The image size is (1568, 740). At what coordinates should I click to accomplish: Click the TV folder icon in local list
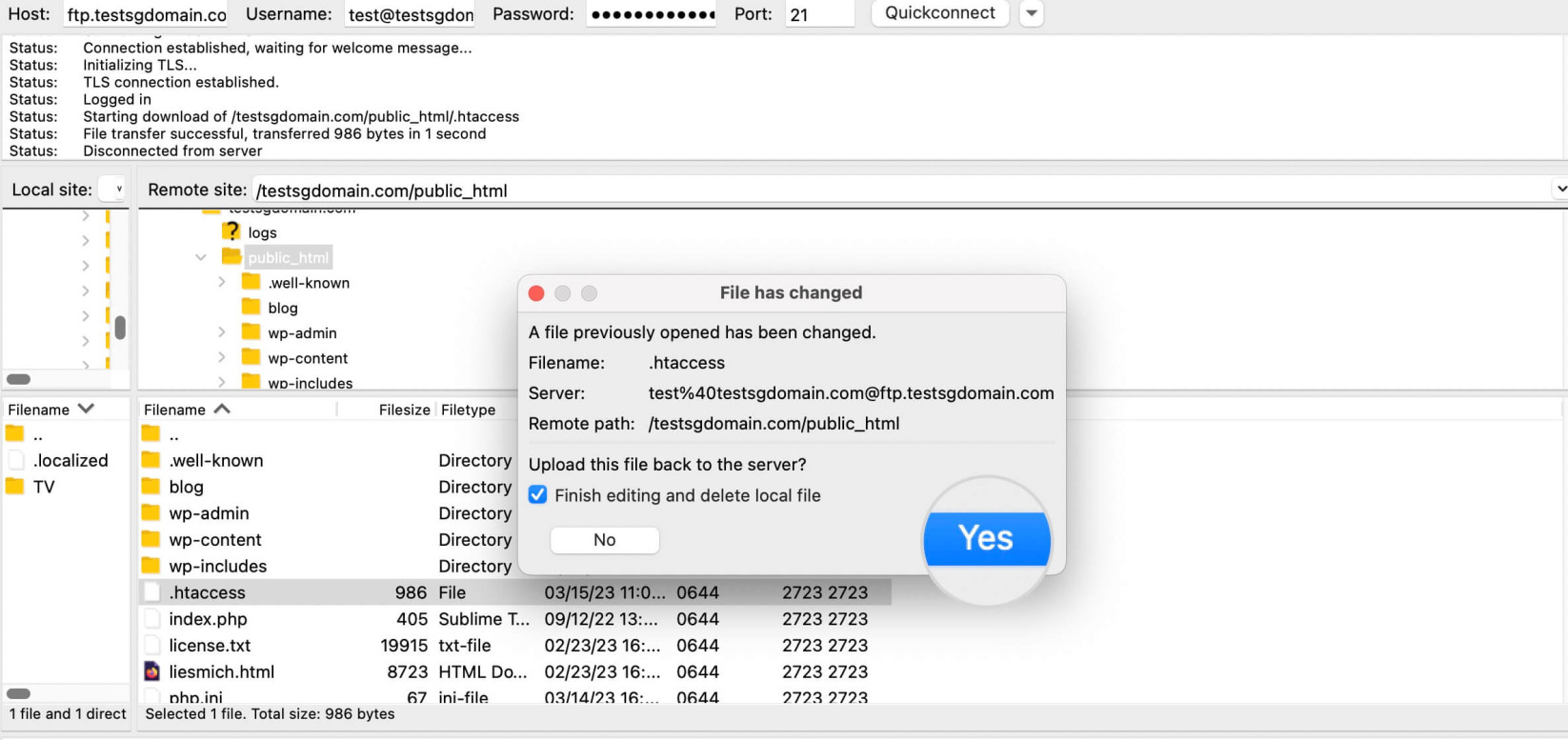14,486
